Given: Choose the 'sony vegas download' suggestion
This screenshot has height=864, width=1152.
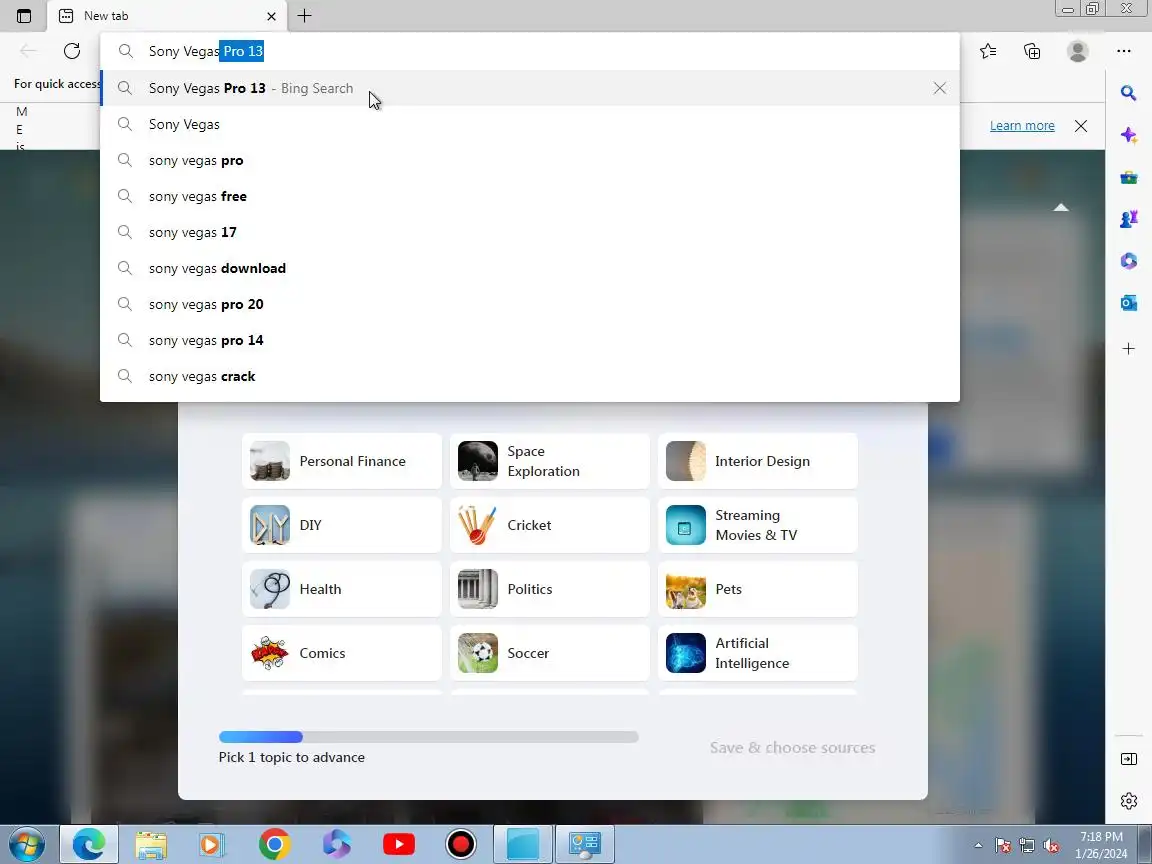Looking at the screenshot, I should pyautogui.click(x=530, y=268).
